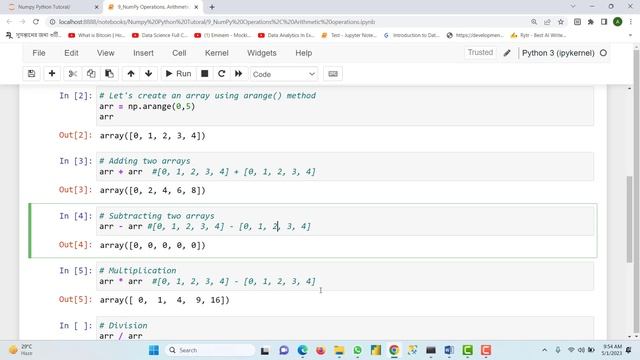This screenshot has width=640, height=360.
Task: Open the Insert menu
Action: tap(143, 53)
